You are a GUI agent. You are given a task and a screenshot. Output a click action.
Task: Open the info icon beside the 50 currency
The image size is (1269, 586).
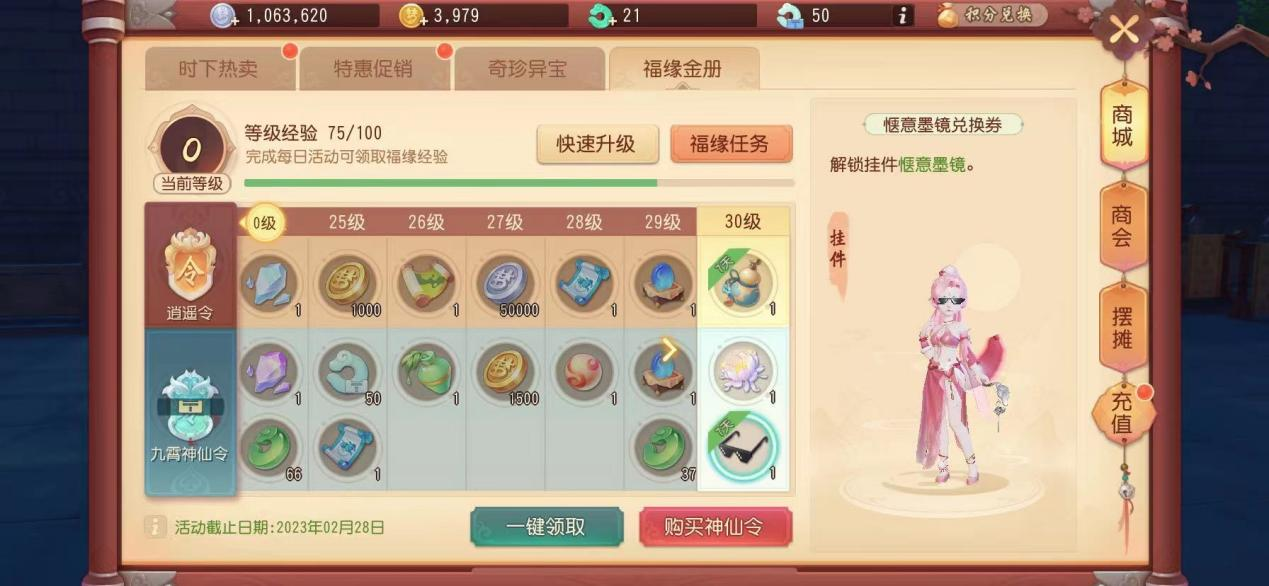(x=902, y=15)
